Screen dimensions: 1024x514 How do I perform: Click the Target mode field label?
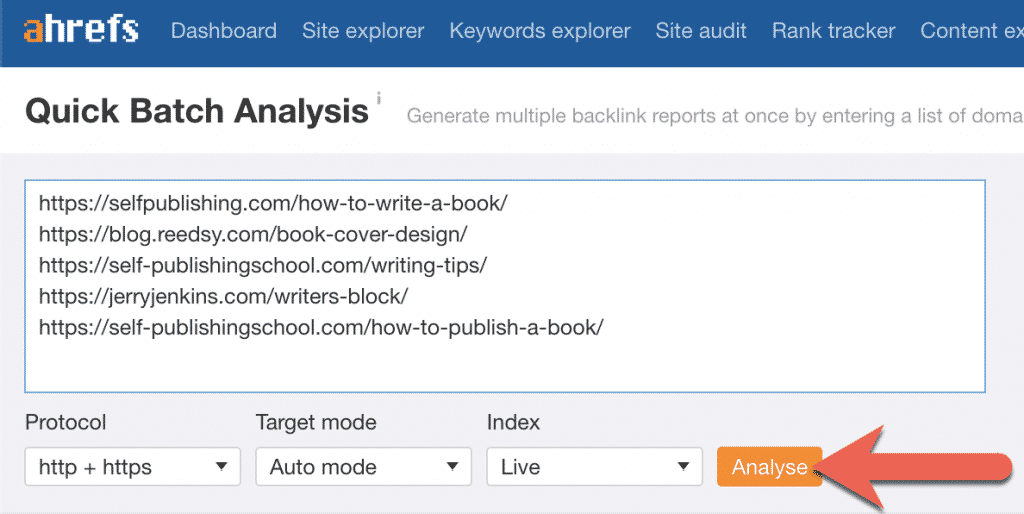click(316, 423)
